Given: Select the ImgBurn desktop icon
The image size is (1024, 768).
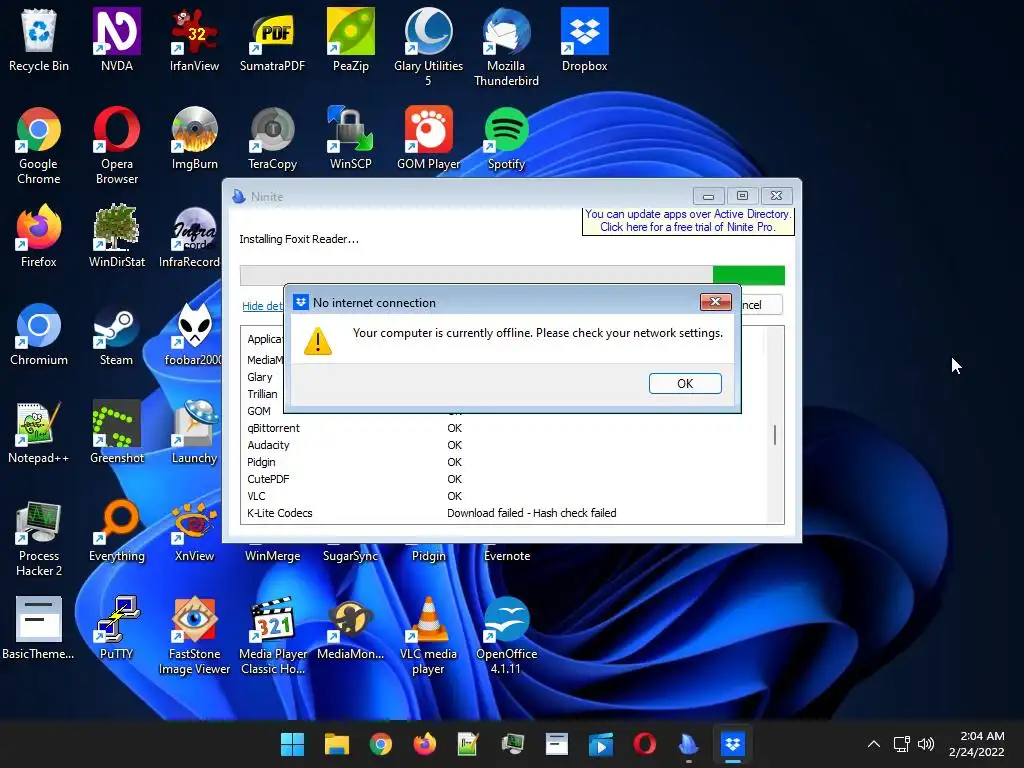Looking at the screenshot, I should pos(195,138).
